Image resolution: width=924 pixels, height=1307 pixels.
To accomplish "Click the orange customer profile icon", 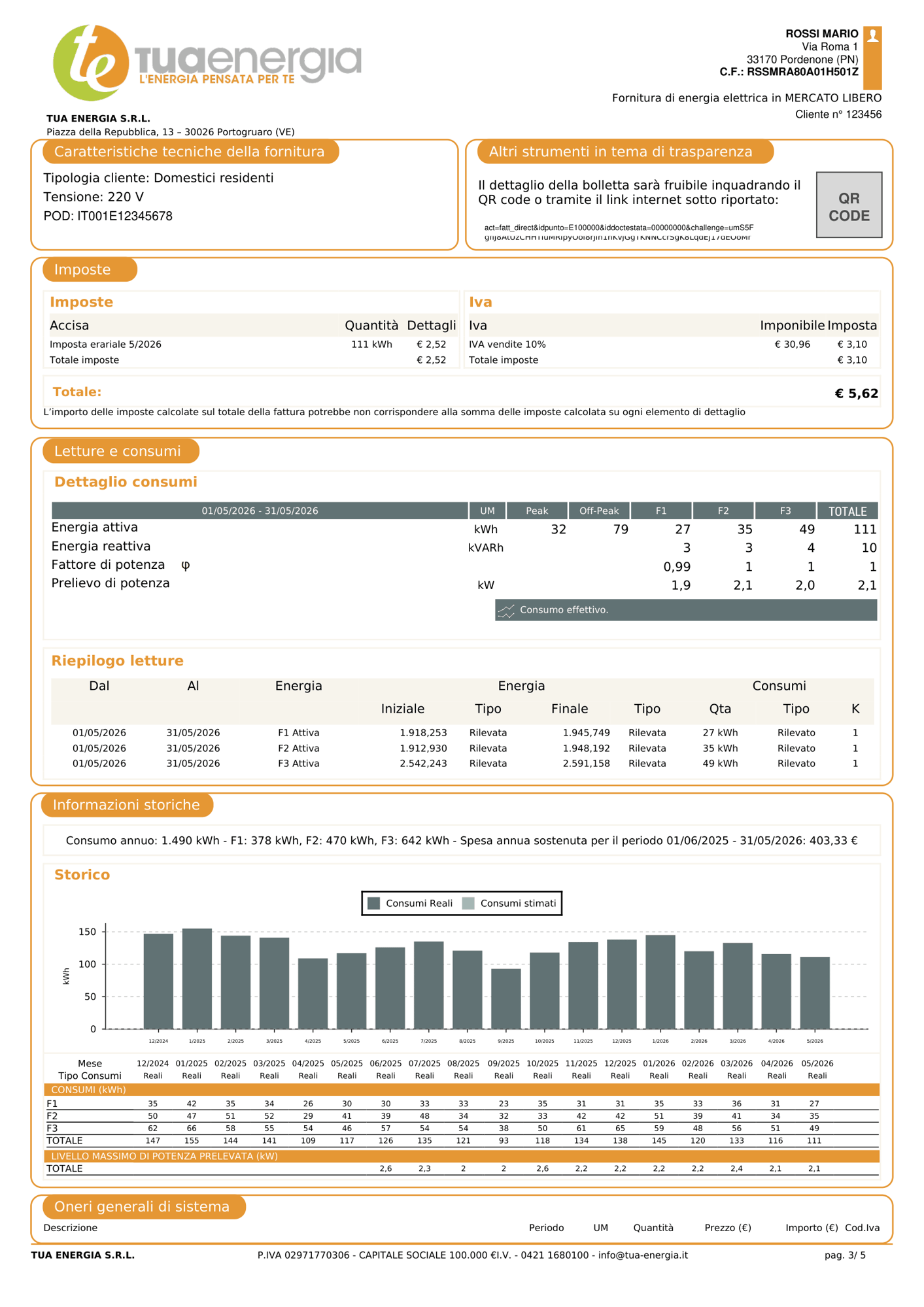I will 872,58.
